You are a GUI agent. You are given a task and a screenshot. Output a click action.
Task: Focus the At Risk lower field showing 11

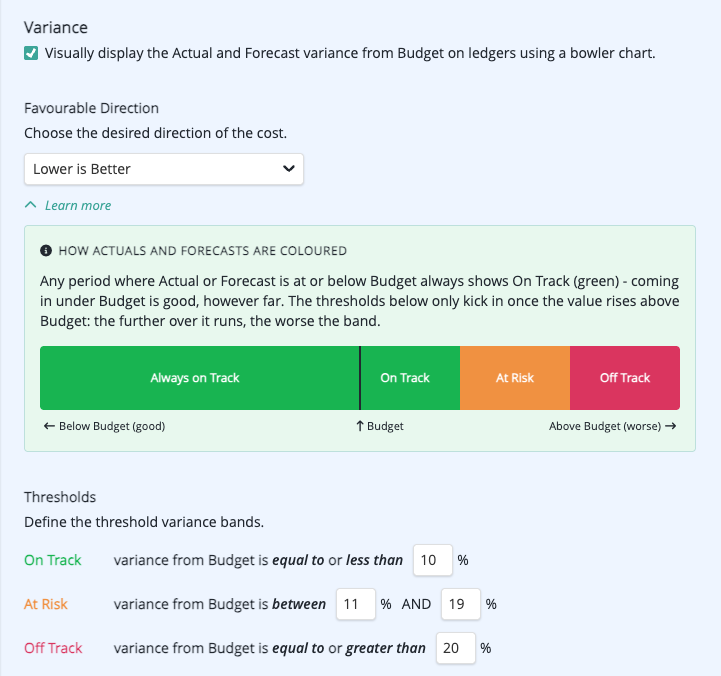[356, 604]
